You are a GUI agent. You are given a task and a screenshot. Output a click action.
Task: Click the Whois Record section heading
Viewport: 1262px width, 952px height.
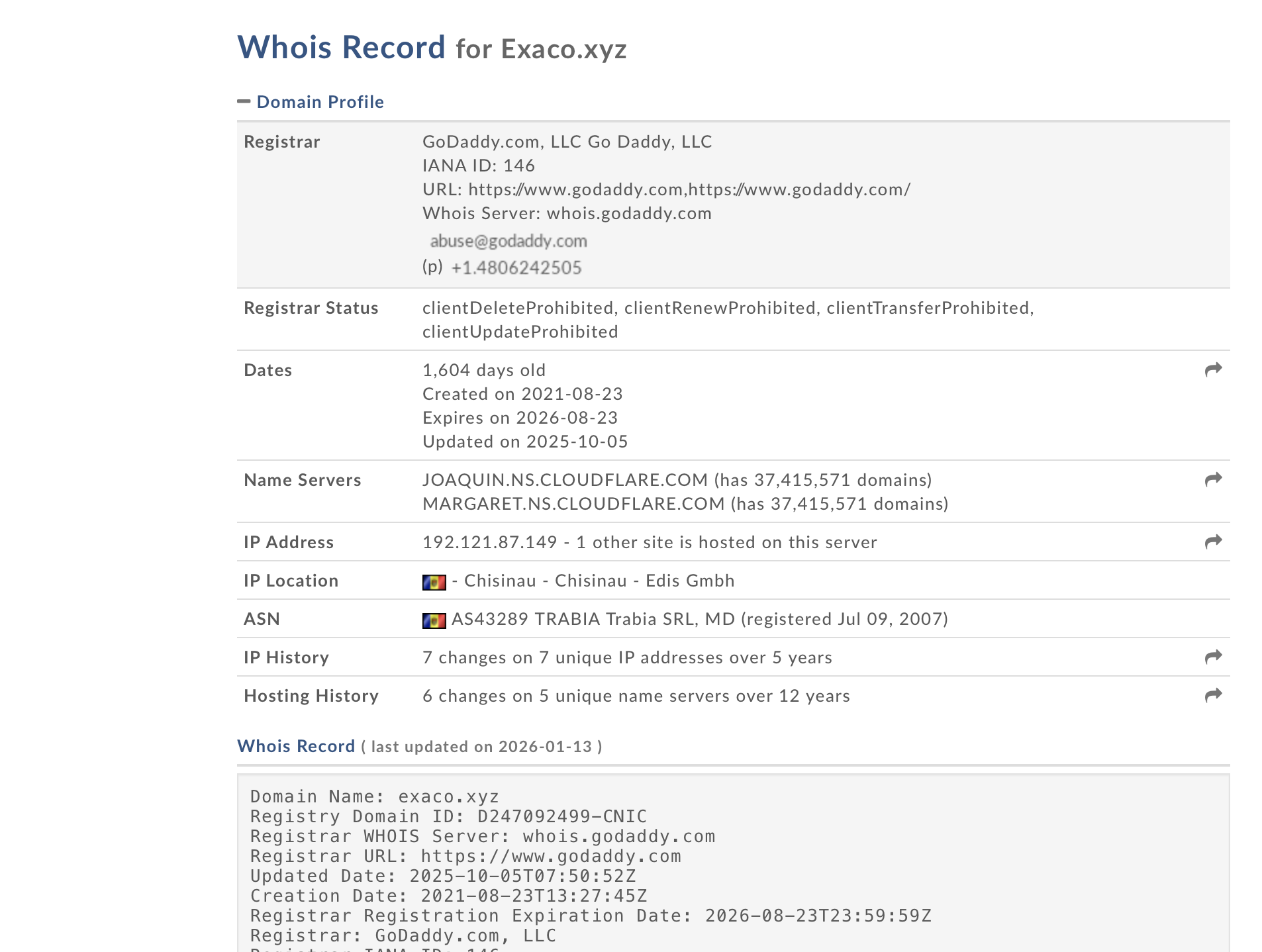296,746
